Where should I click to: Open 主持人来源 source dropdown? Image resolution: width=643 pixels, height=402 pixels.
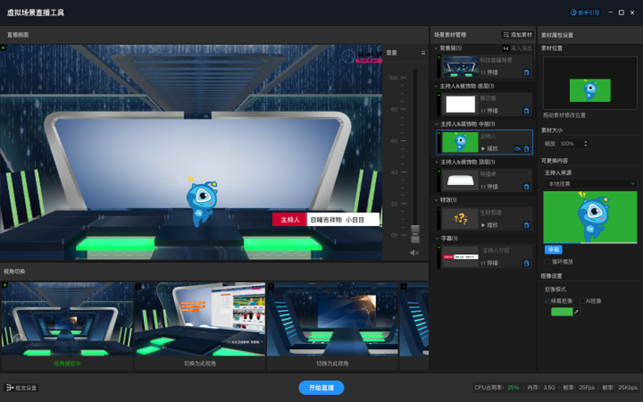point(590,184)
